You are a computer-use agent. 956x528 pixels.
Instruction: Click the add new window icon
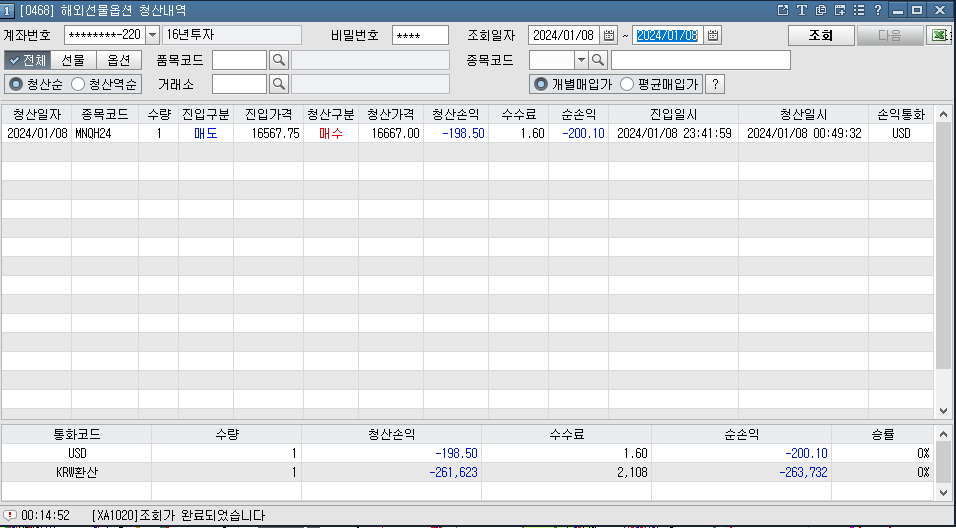[840, 10]
